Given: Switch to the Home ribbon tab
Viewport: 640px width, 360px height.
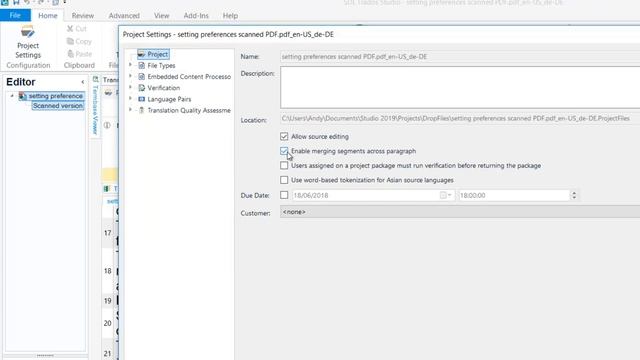Looking at the screenshot, I should (48, 16).
